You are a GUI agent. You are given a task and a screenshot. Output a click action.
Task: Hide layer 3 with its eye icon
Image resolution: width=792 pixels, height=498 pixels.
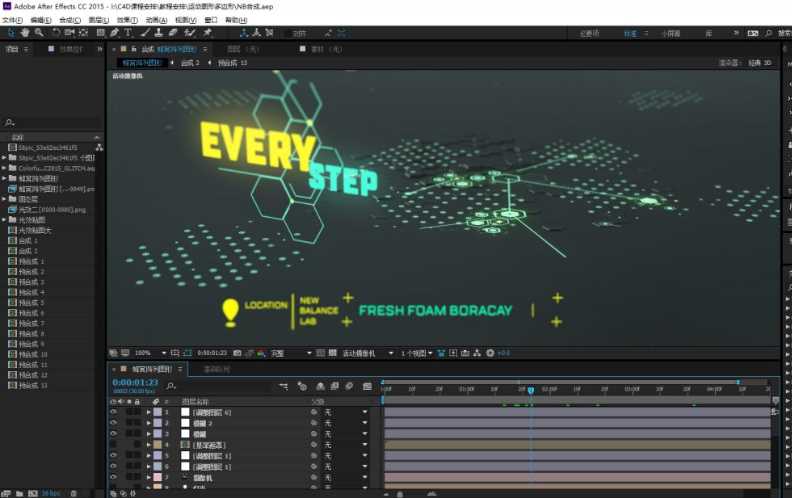click(113, 434)
